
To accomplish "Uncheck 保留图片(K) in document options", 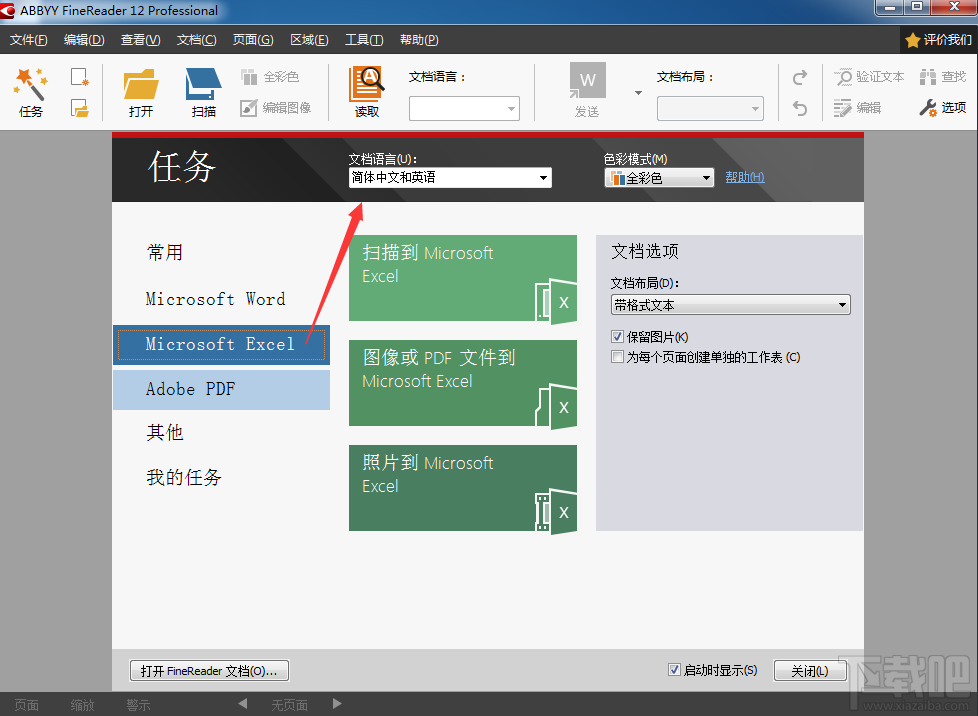I will click(618, 337).
